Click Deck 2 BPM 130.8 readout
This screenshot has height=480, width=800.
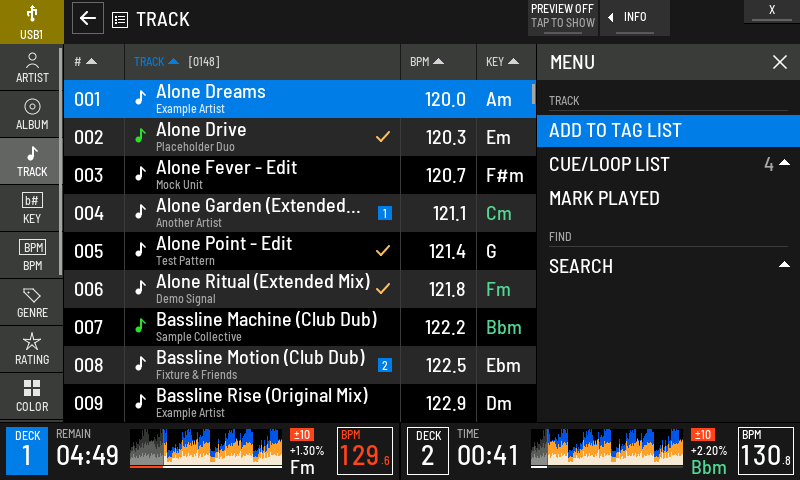click(x=766, y=451)
